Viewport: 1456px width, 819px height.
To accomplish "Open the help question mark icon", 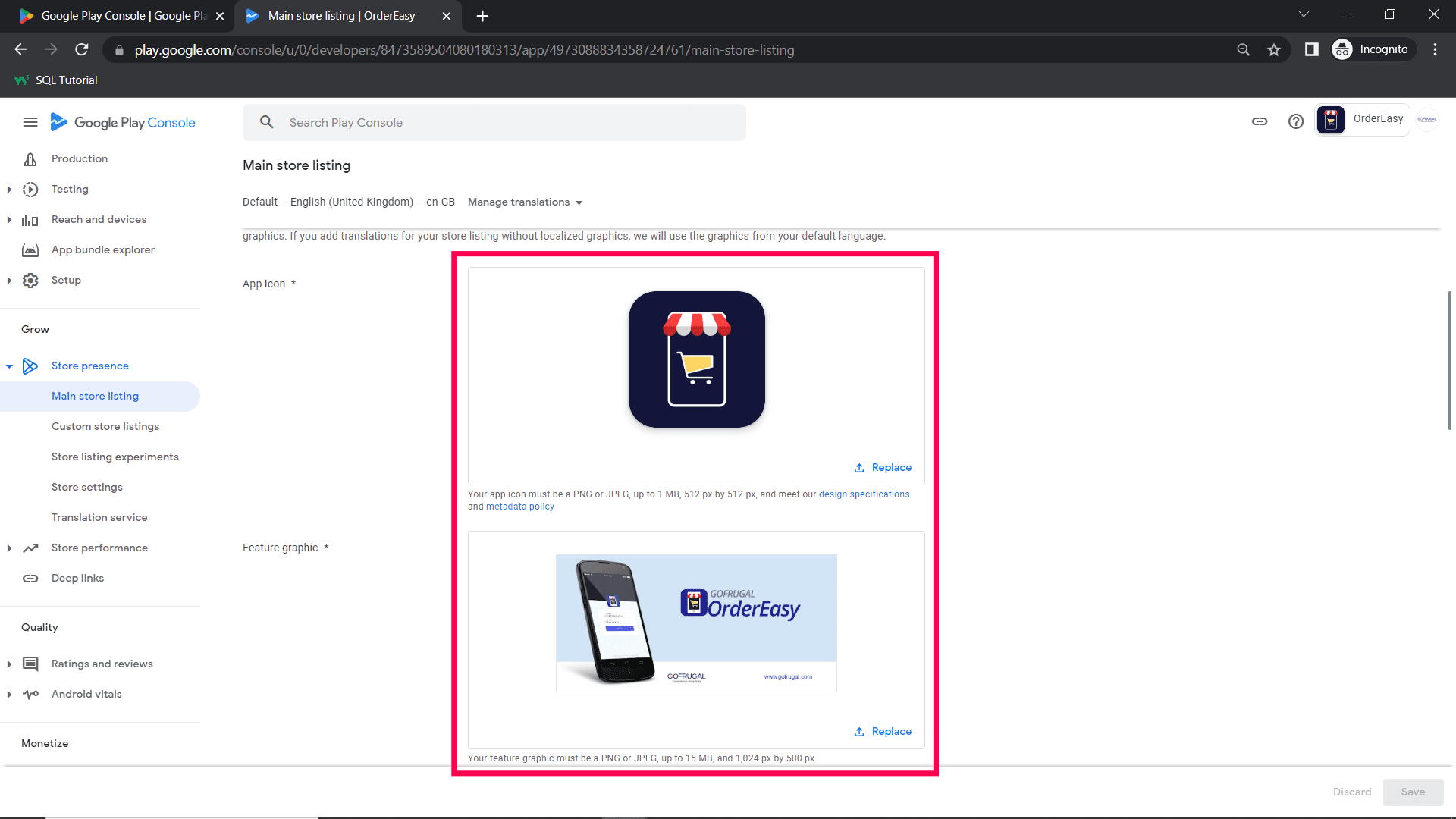I will [1296, 121].
